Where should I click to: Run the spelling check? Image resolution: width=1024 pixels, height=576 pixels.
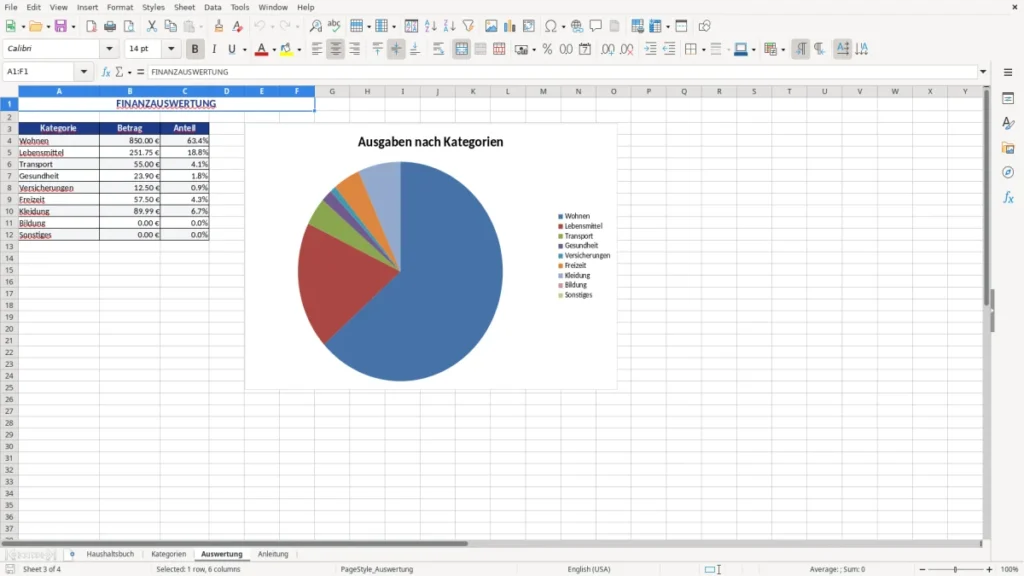pos(334,26)
